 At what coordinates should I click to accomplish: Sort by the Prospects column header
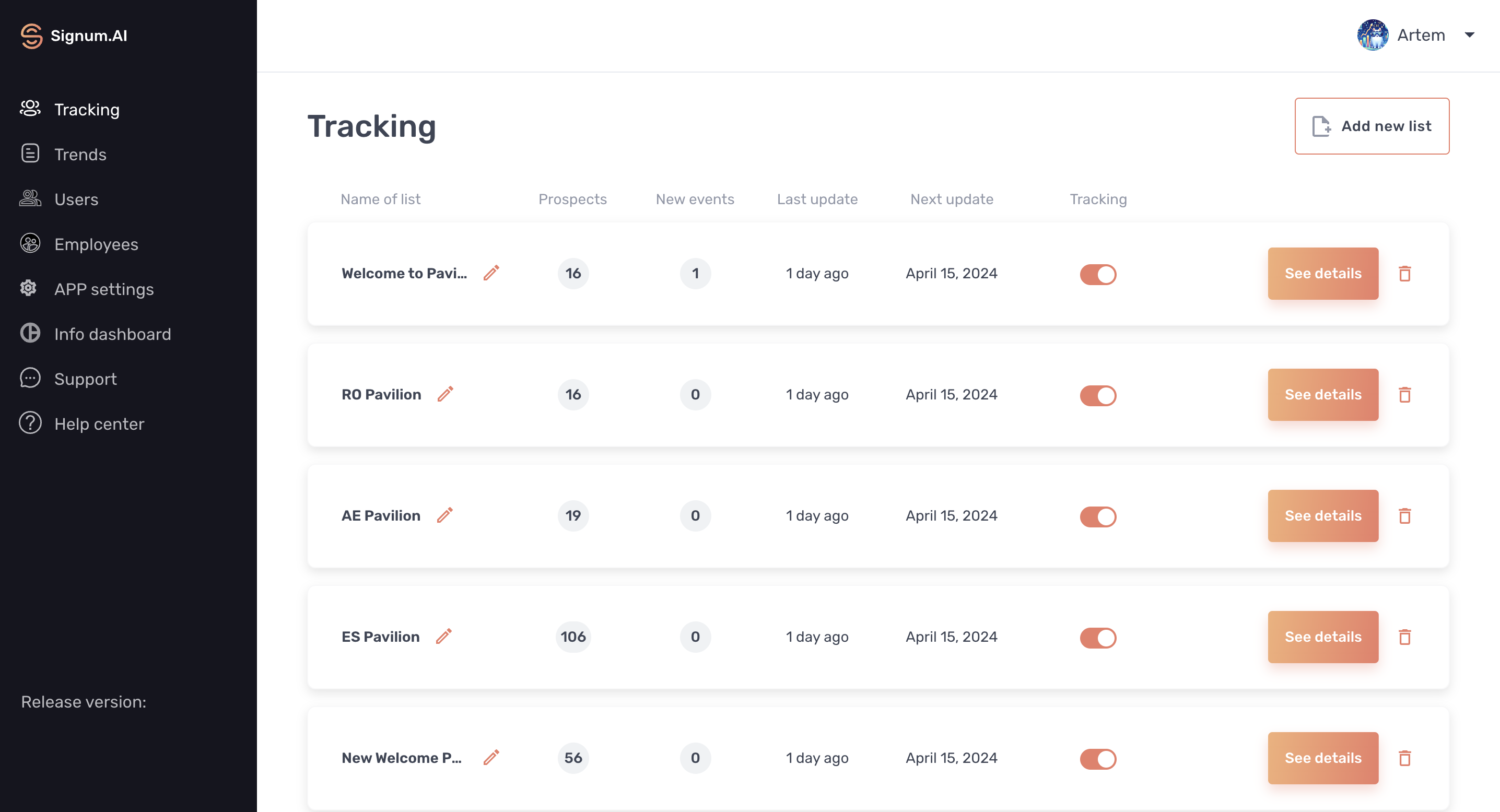tap(572, 198)
